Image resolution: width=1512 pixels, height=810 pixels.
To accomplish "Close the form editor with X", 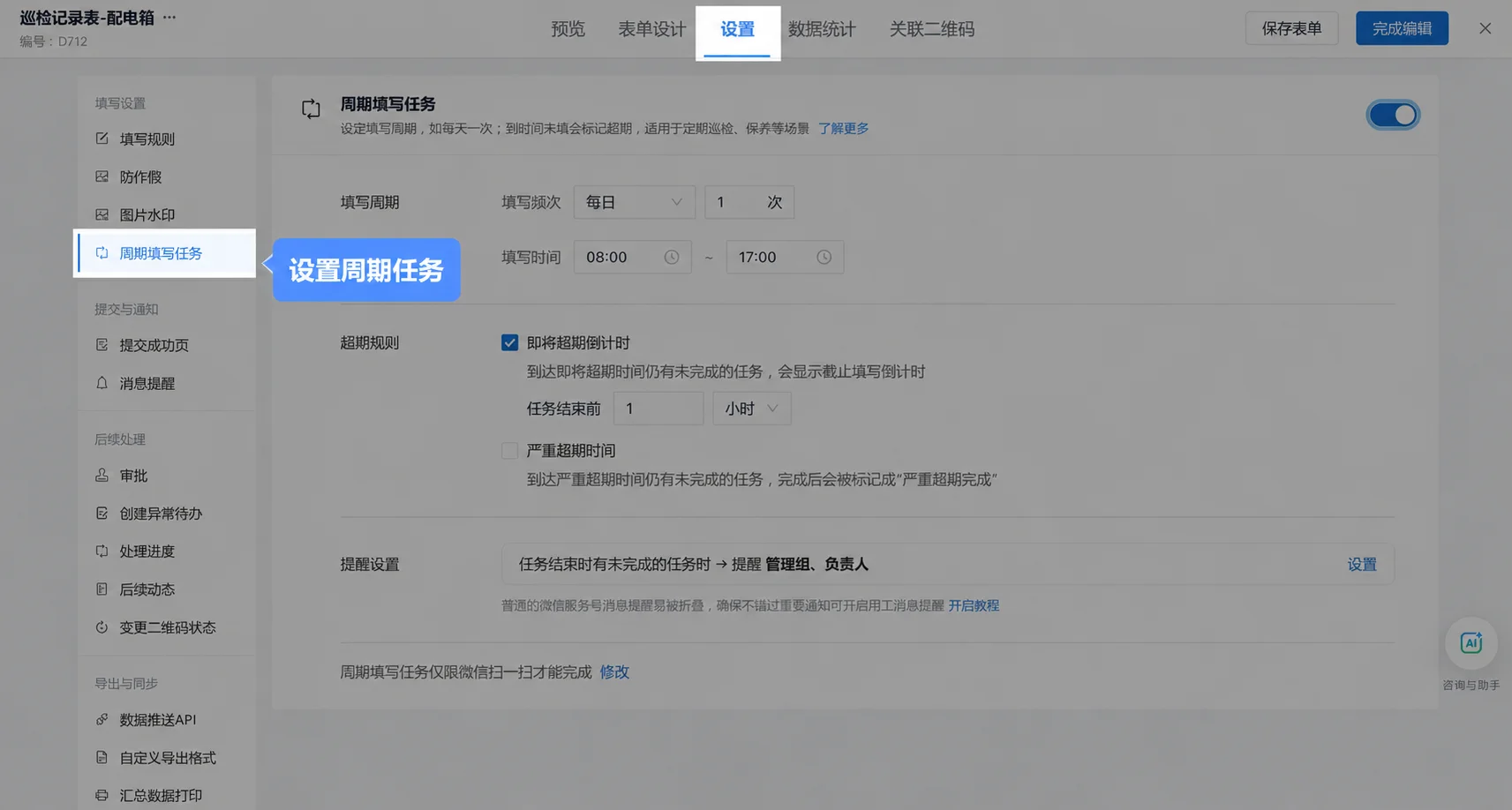I will tap(1485, 28).
